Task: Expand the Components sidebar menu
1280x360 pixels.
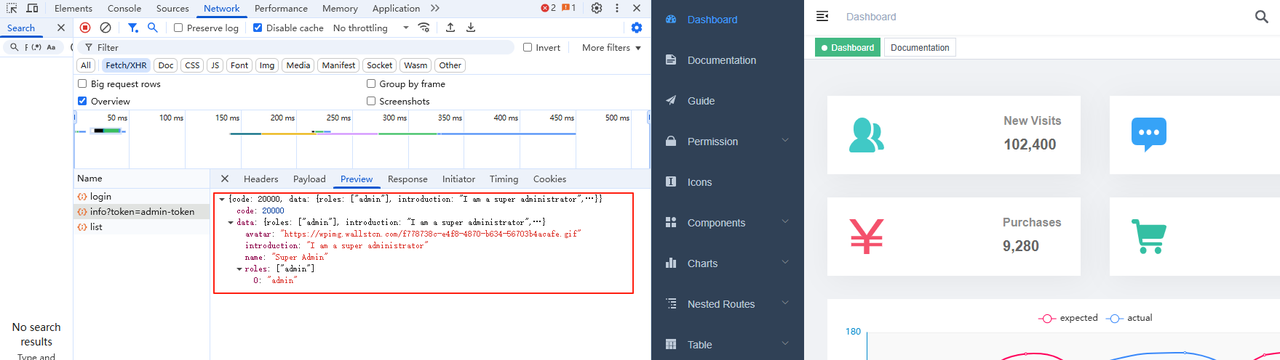Action: coord(727,223)
